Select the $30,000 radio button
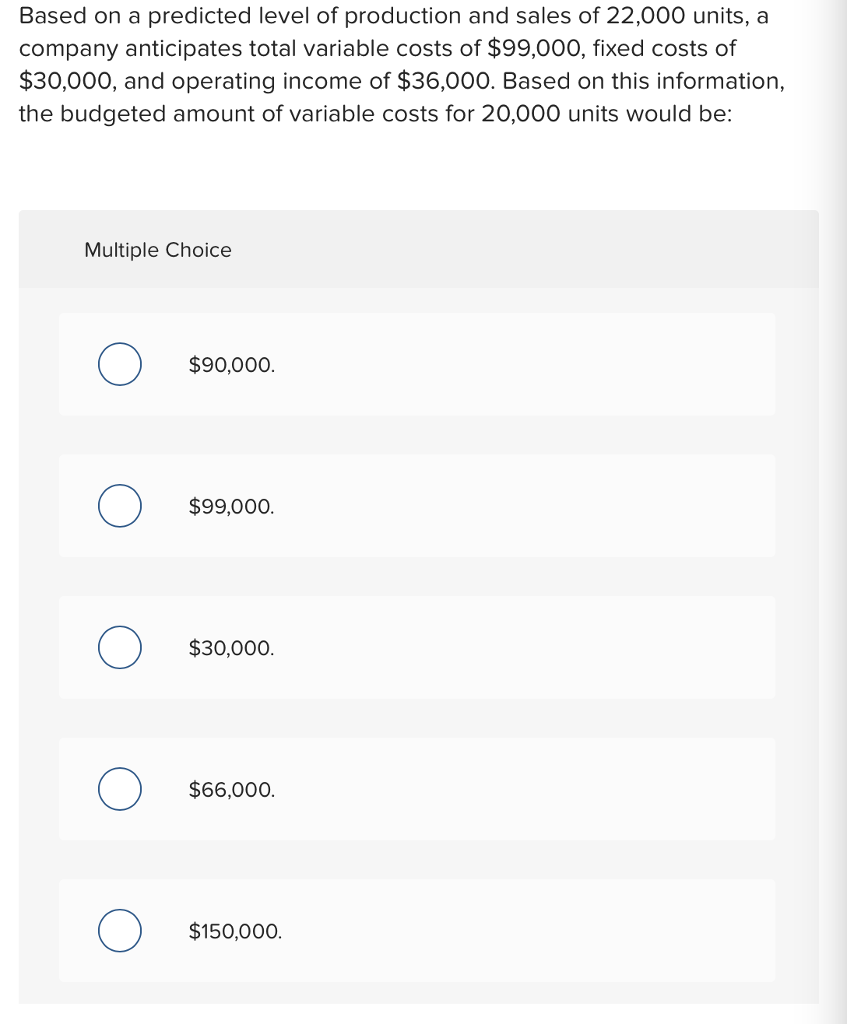The image size is (847, 1024). coord(119,647)
